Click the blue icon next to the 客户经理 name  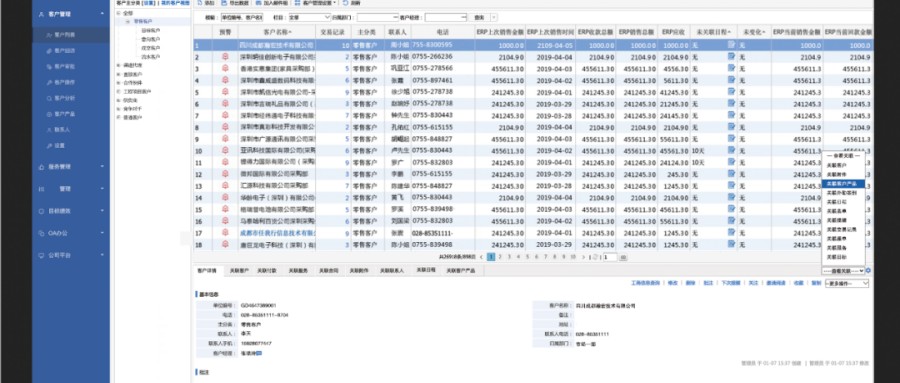(259, 353)
